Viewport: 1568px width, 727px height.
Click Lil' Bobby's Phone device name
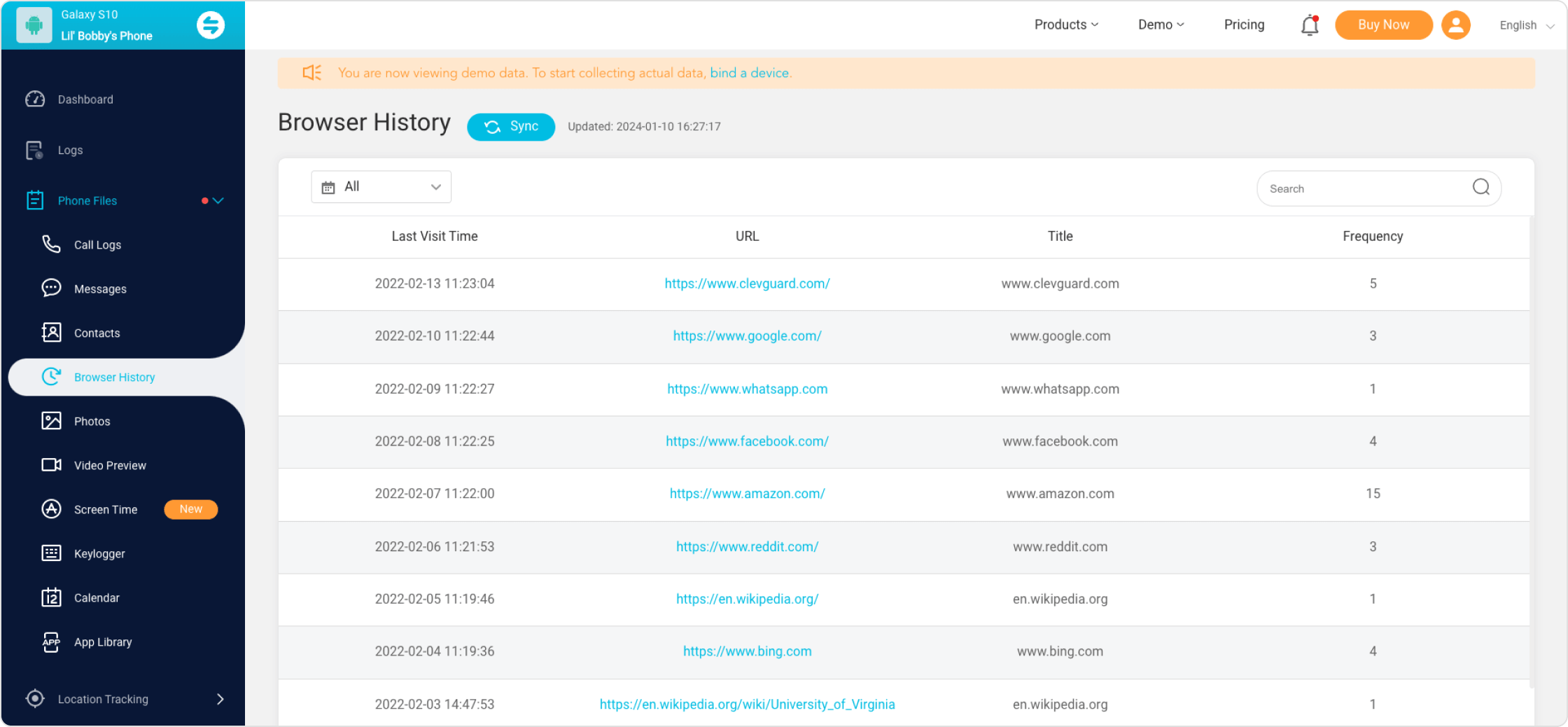click(106, 36)
